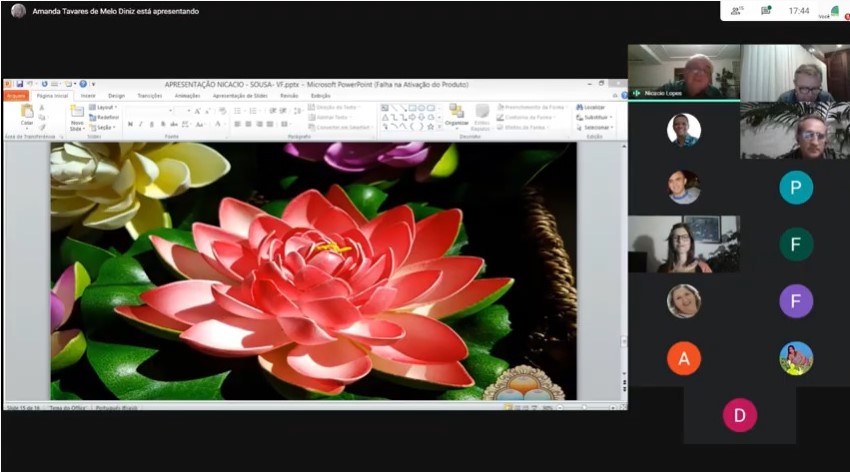850x472 pixels.
Task: Toggle bold text formatting (N)
Action: tap(130, 124)
